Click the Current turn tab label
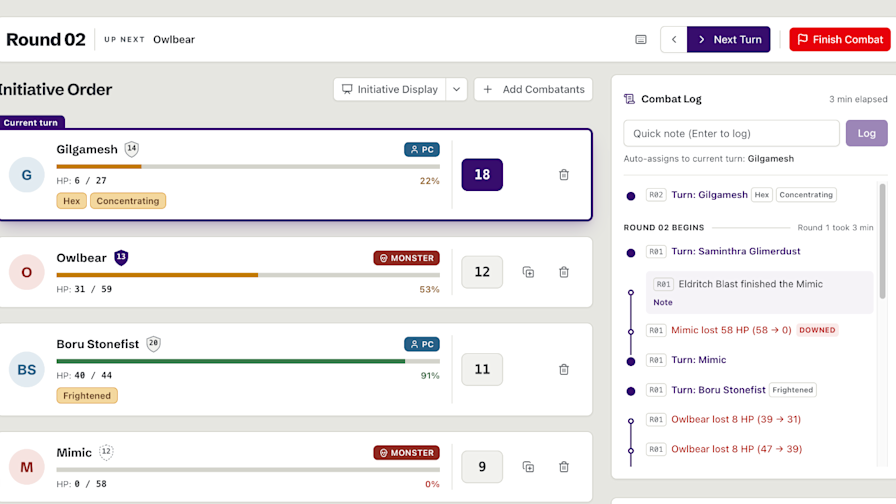Viewport: 896px width, 504px height. click(x=31, y=122)
